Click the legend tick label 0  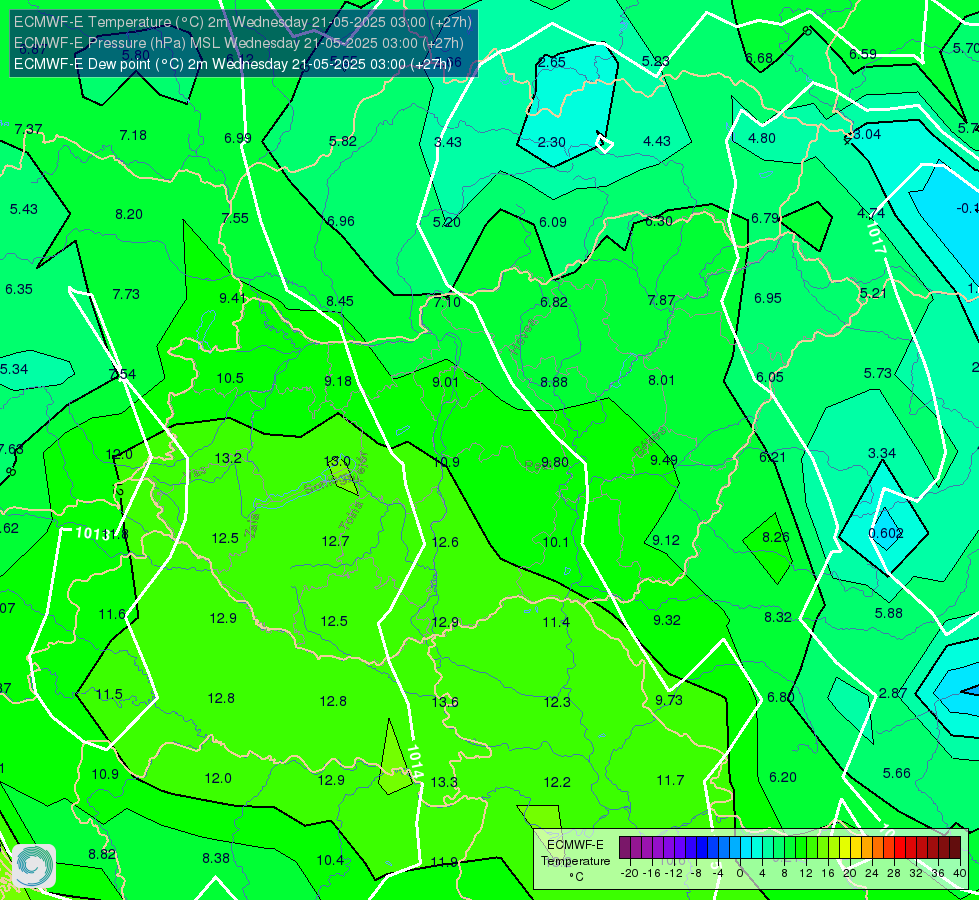740,873
